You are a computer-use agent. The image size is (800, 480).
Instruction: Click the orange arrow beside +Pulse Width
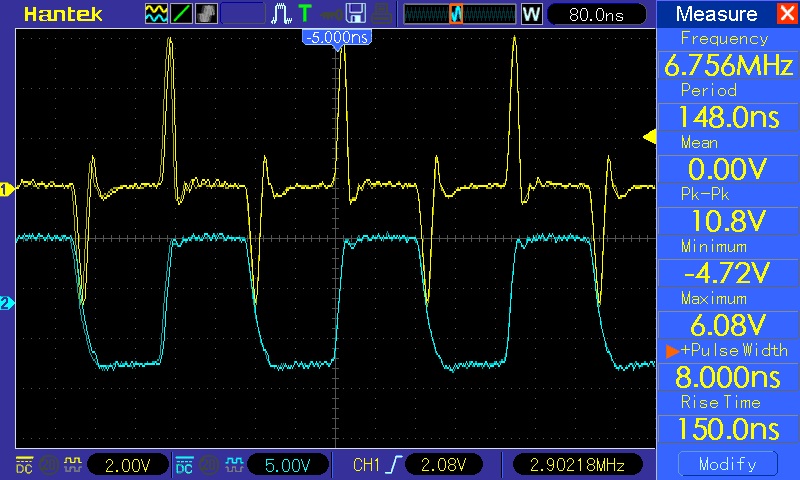(x=672, y=350)
